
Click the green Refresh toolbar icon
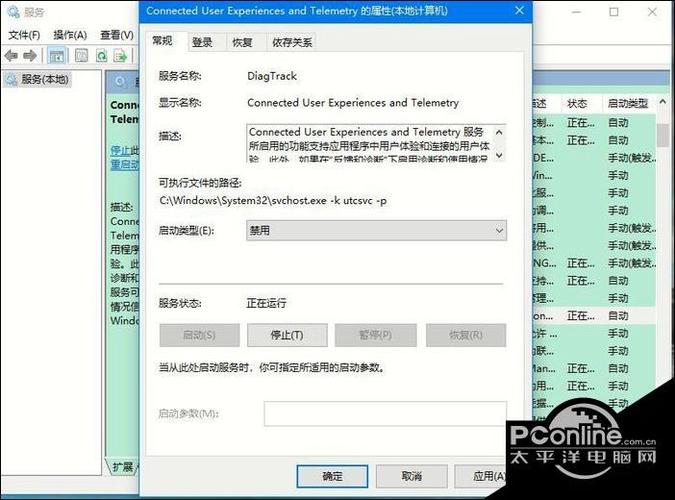coord(102,56)
